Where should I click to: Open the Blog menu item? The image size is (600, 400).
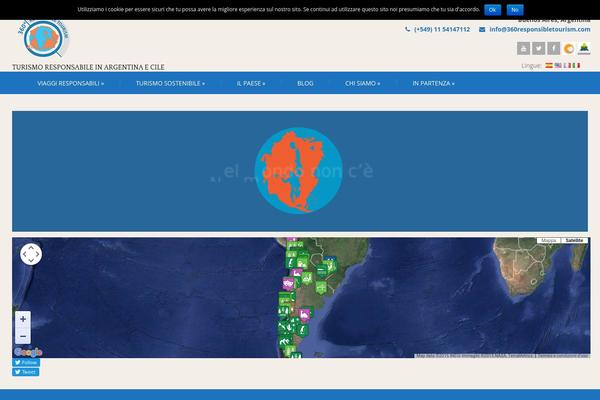point(305,83)
